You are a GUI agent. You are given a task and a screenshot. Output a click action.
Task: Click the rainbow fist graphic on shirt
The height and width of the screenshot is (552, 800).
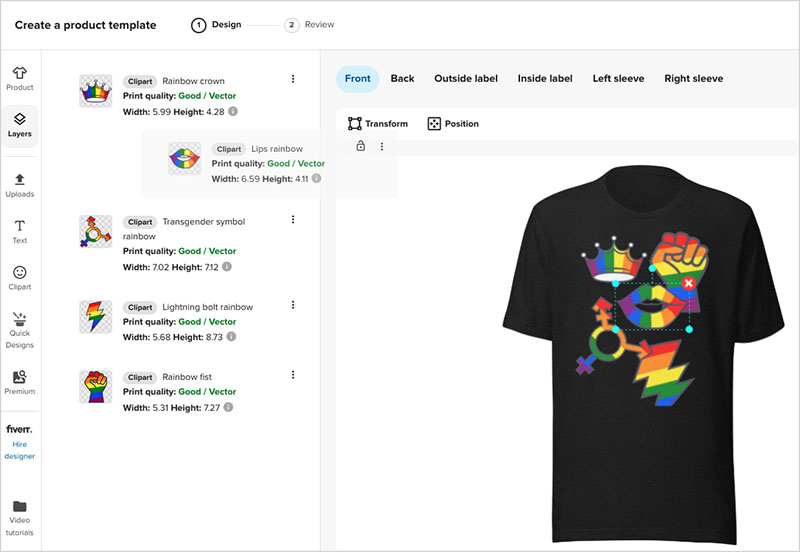click(x=681, y=258)
